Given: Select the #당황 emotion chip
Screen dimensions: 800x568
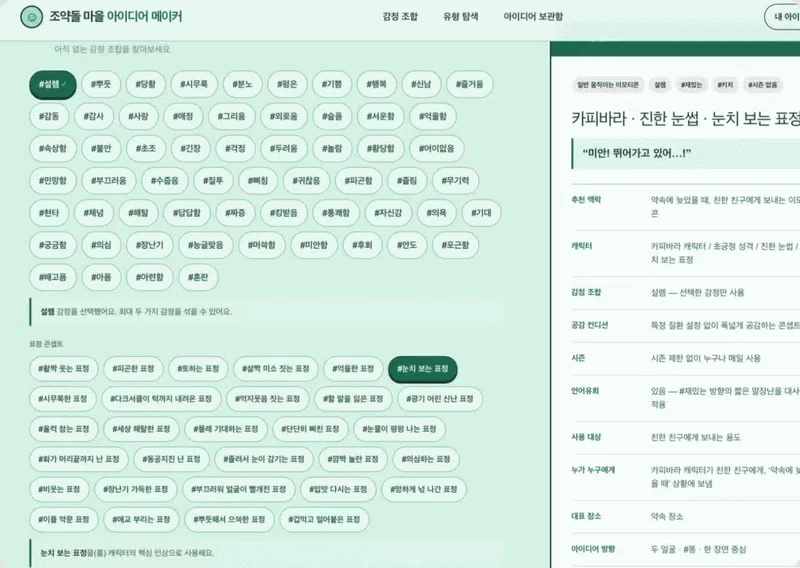Looking at the screenshot, I should click(x=145, y=84).
